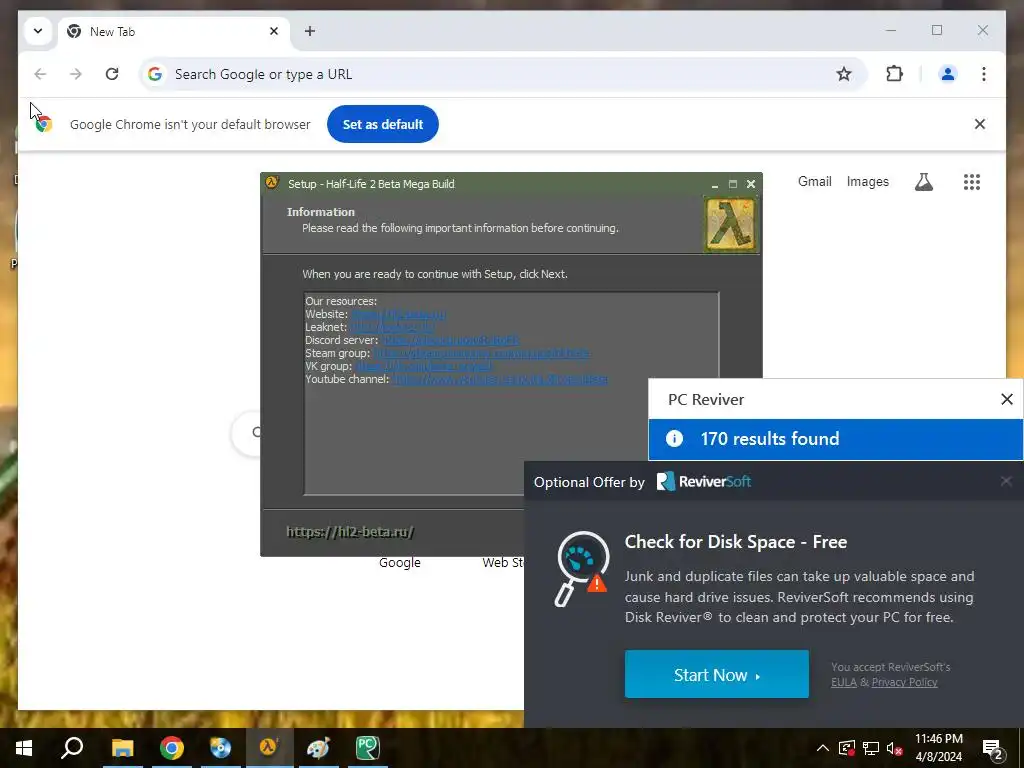The width and height of the screenshot is (1024, 768).
Task: Open the ReviverSoft Privacy Policy link
Action: [904, 682]
